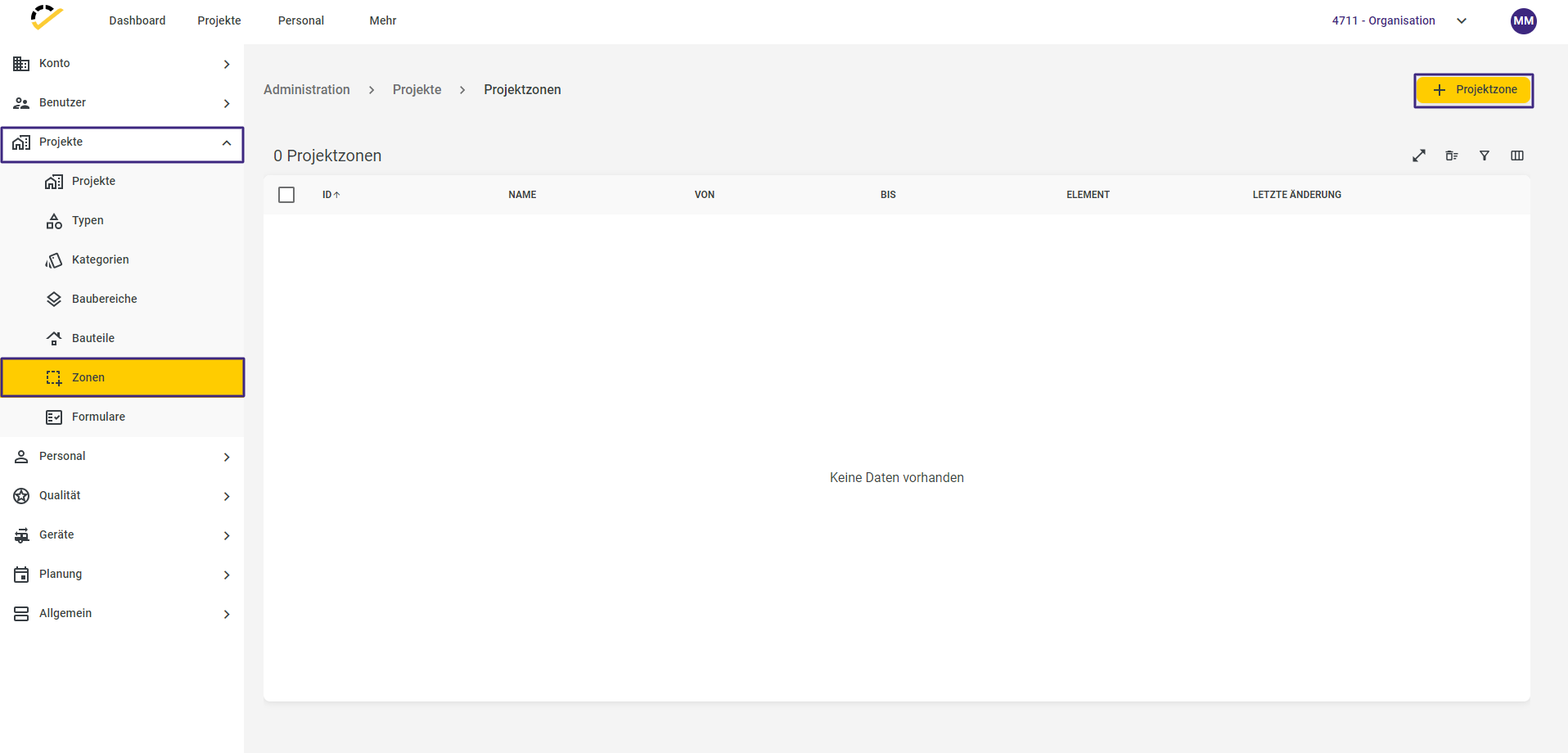Open the 4711 - Organisation dropdown
The image size is (1568, 753).
(x=1399, y=21)
